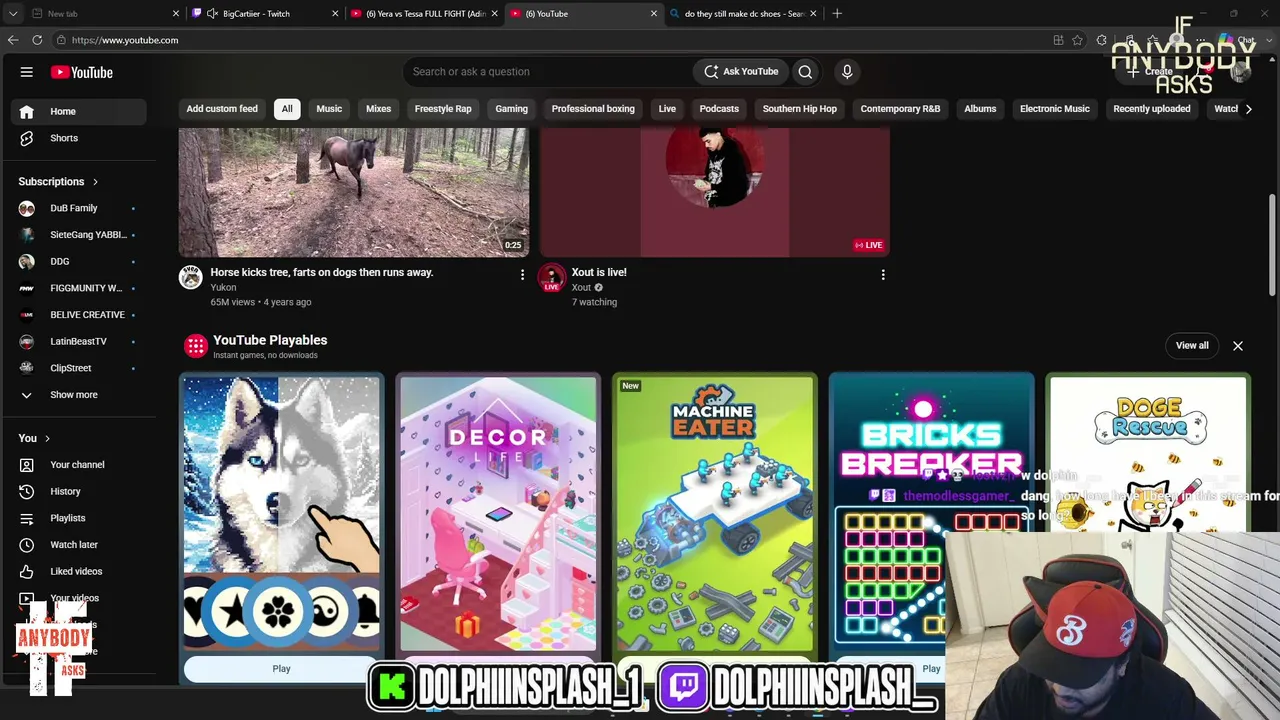Open the Yukon channel avatar

191,277
